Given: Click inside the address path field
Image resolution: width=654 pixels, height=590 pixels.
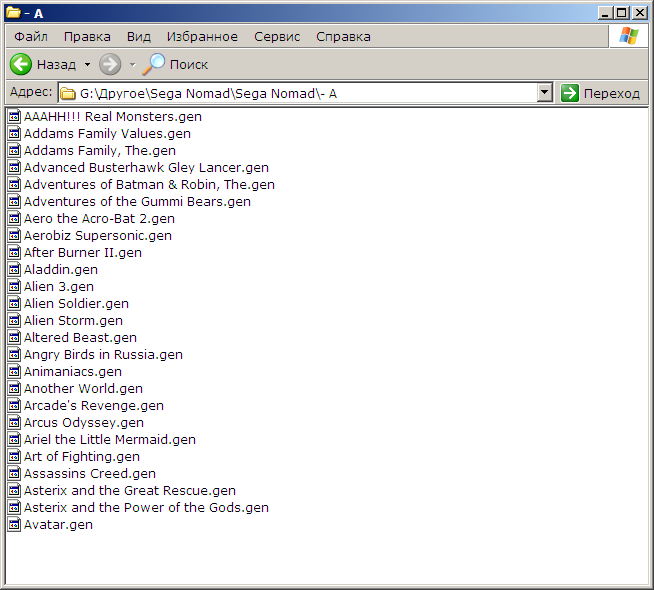Looking at the screenshot, I should click(300, 93).
